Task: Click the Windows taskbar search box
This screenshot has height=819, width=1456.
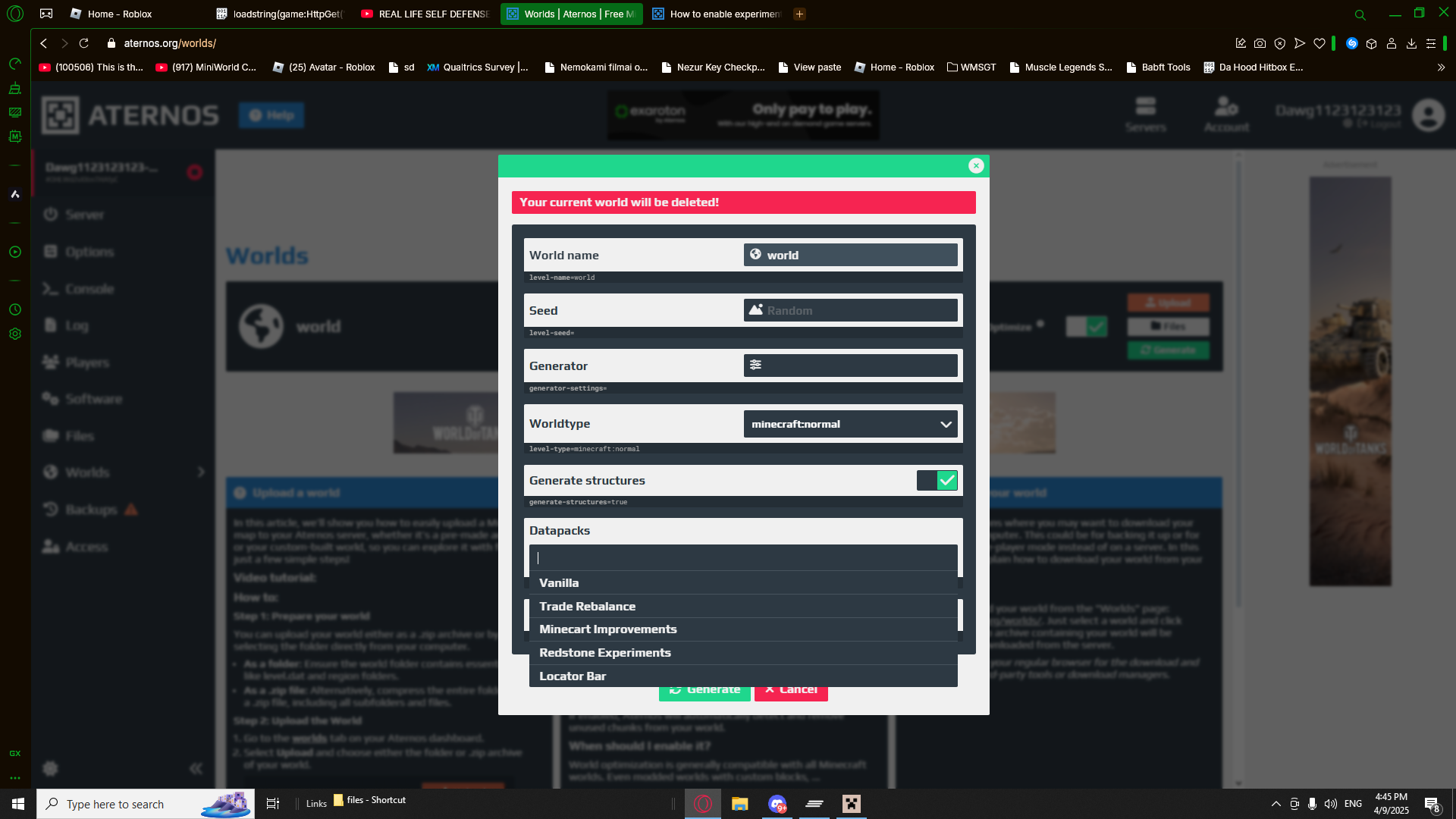Action: (x=146, y=804)
